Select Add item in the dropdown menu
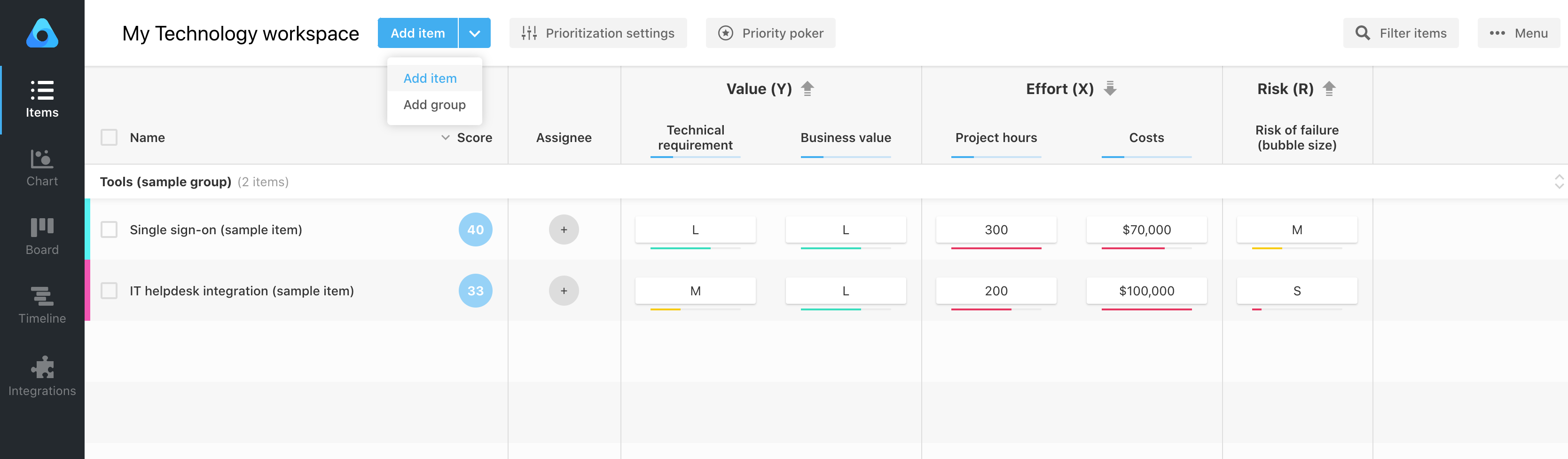The height and width of the screenshot is (459, 1568). pos(430,78)
